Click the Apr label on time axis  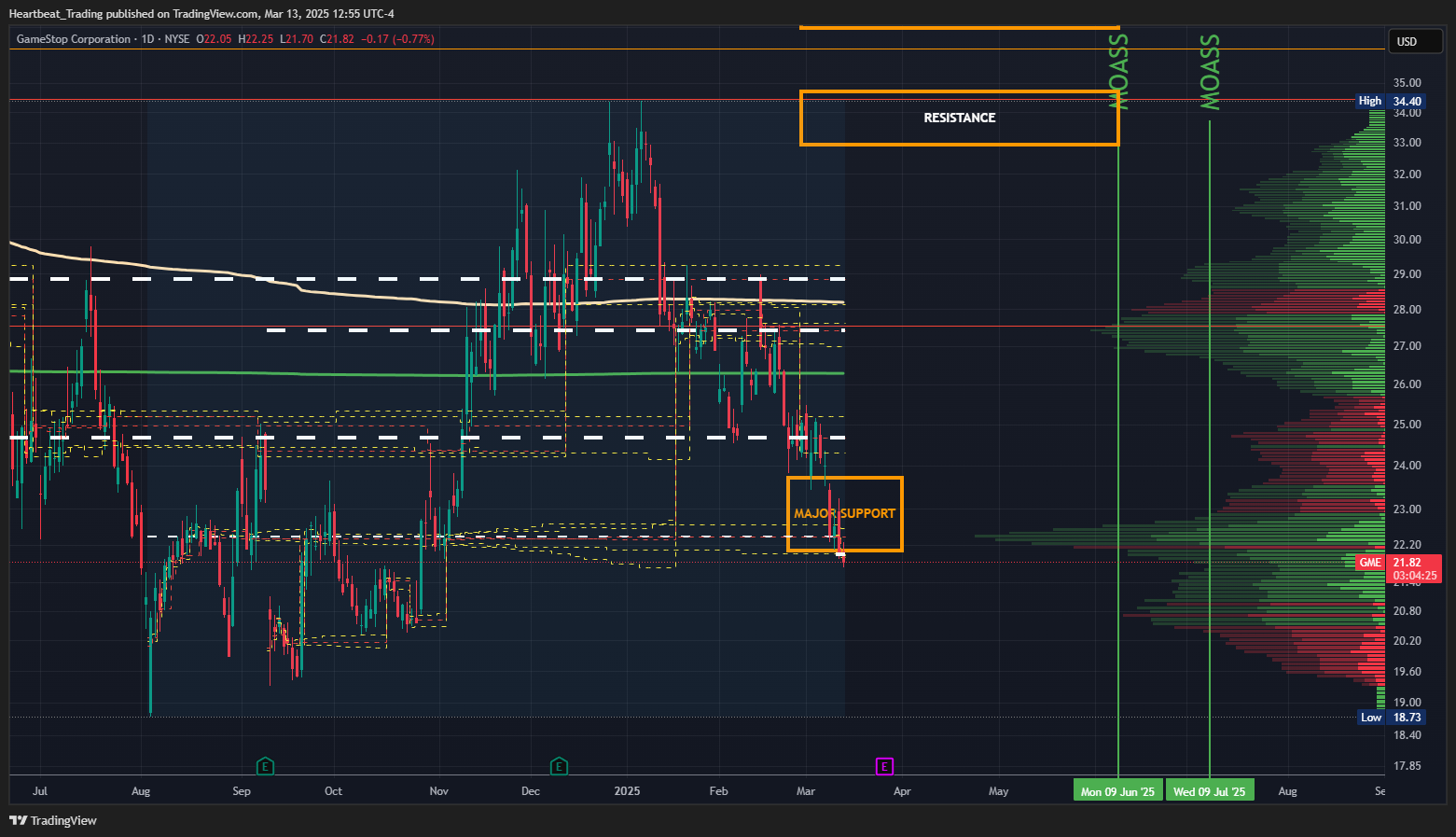point(902,791)
